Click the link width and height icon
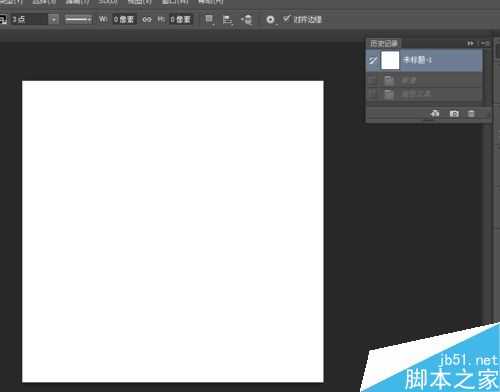Image resolution: width=500 pixels, height=392 pixels. (147, 20)
